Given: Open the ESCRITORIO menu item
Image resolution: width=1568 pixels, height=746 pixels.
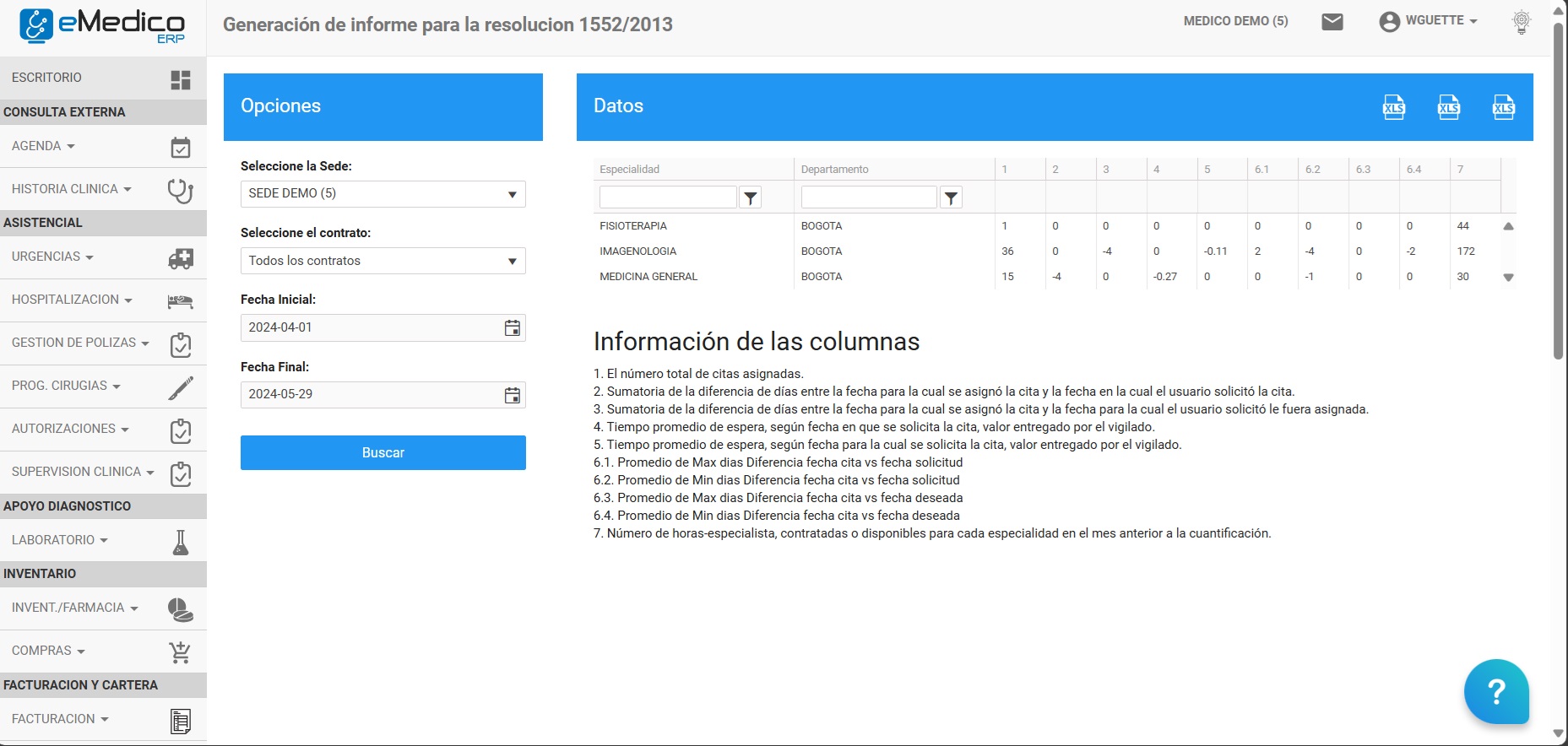Looking at the screenshot, I should (103, 78).
